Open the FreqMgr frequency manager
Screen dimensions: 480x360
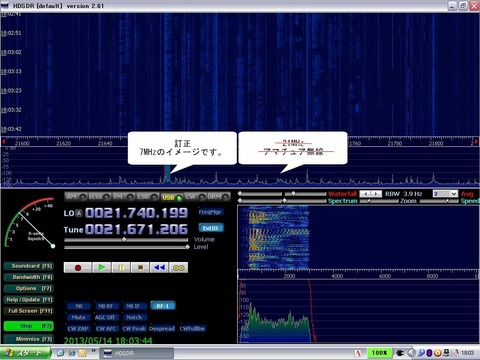click(211, 212)
